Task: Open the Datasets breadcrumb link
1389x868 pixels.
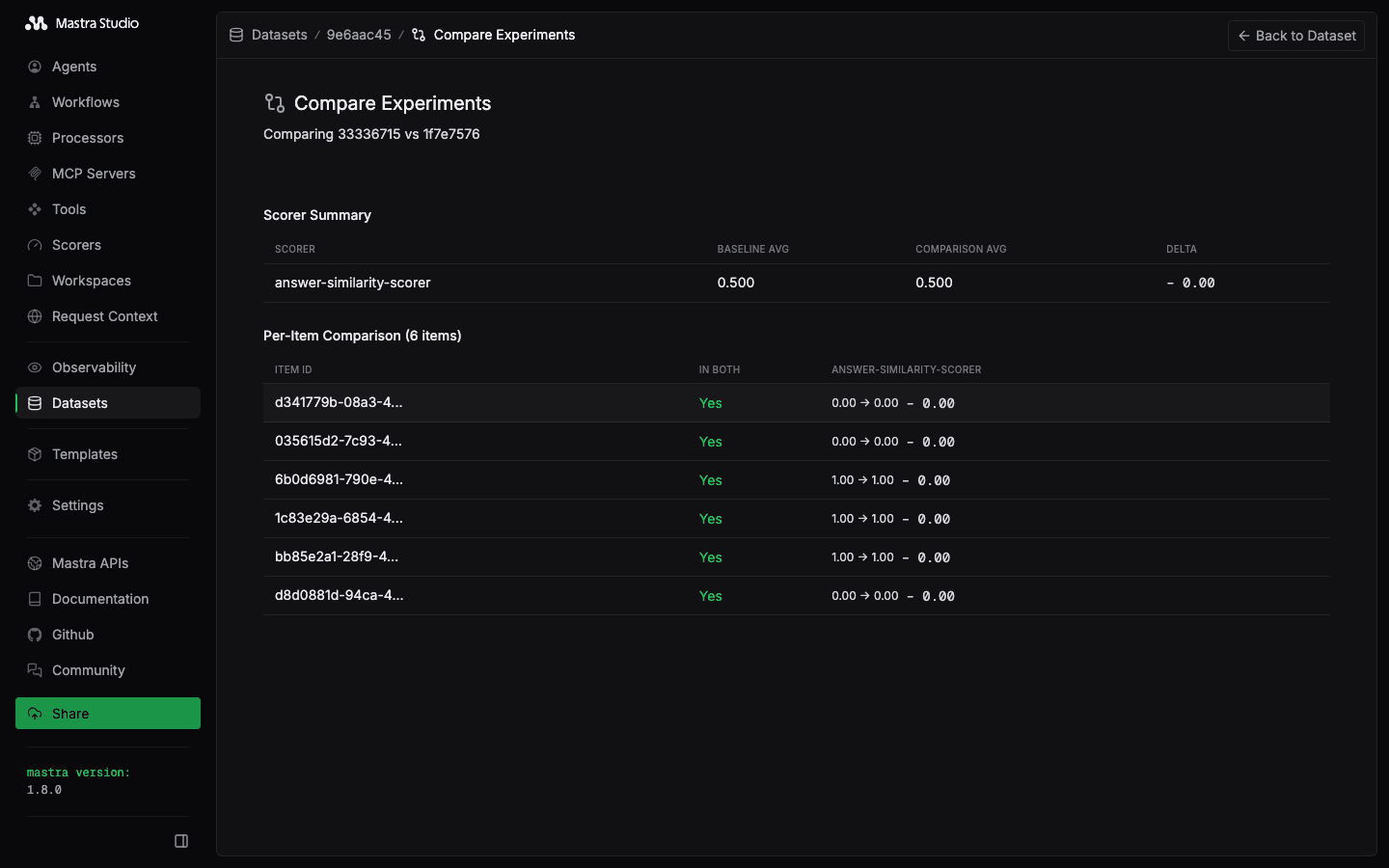Action: click(279, 35)
